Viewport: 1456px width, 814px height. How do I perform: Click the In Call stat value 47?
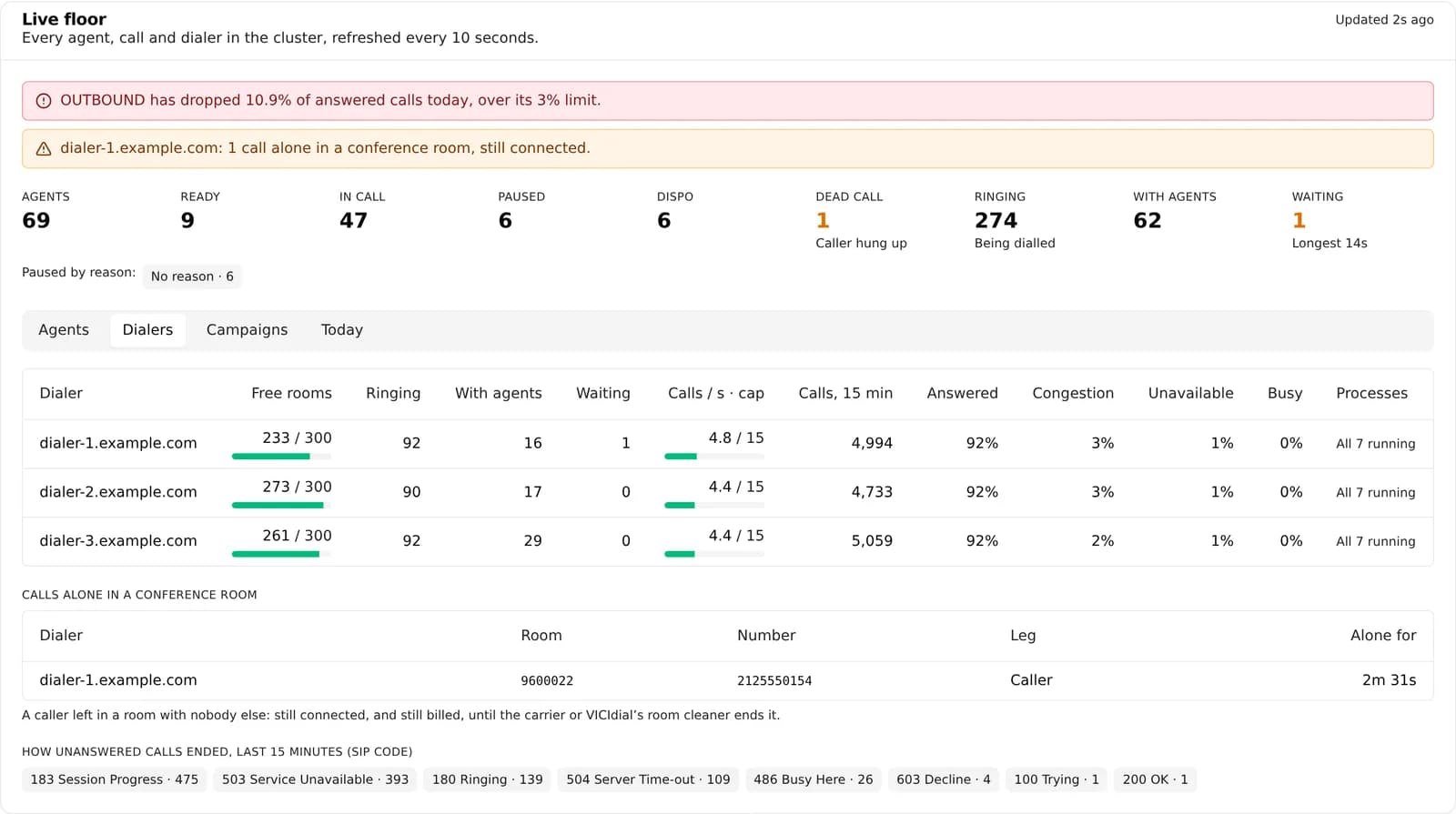(x=353, y=221)
